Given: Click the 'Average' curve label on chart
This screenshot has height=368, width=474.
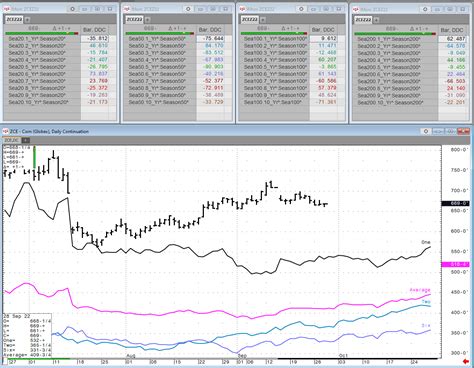Looking at the screenshot, I should pyautogui.click(x=420, y=290).
